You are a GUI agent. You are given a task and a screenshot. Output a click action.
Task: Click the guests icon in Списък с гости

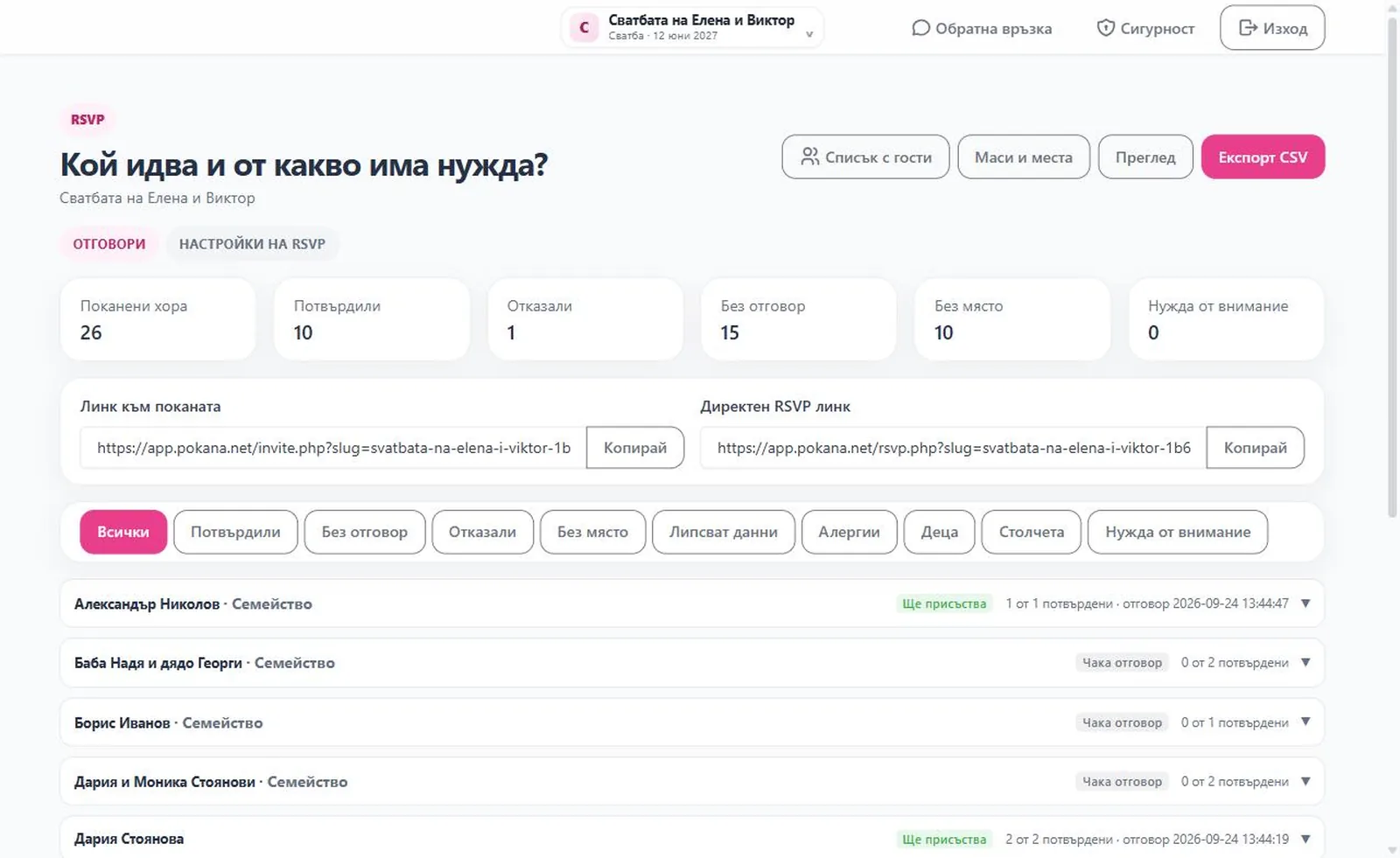tap(810, 157)
